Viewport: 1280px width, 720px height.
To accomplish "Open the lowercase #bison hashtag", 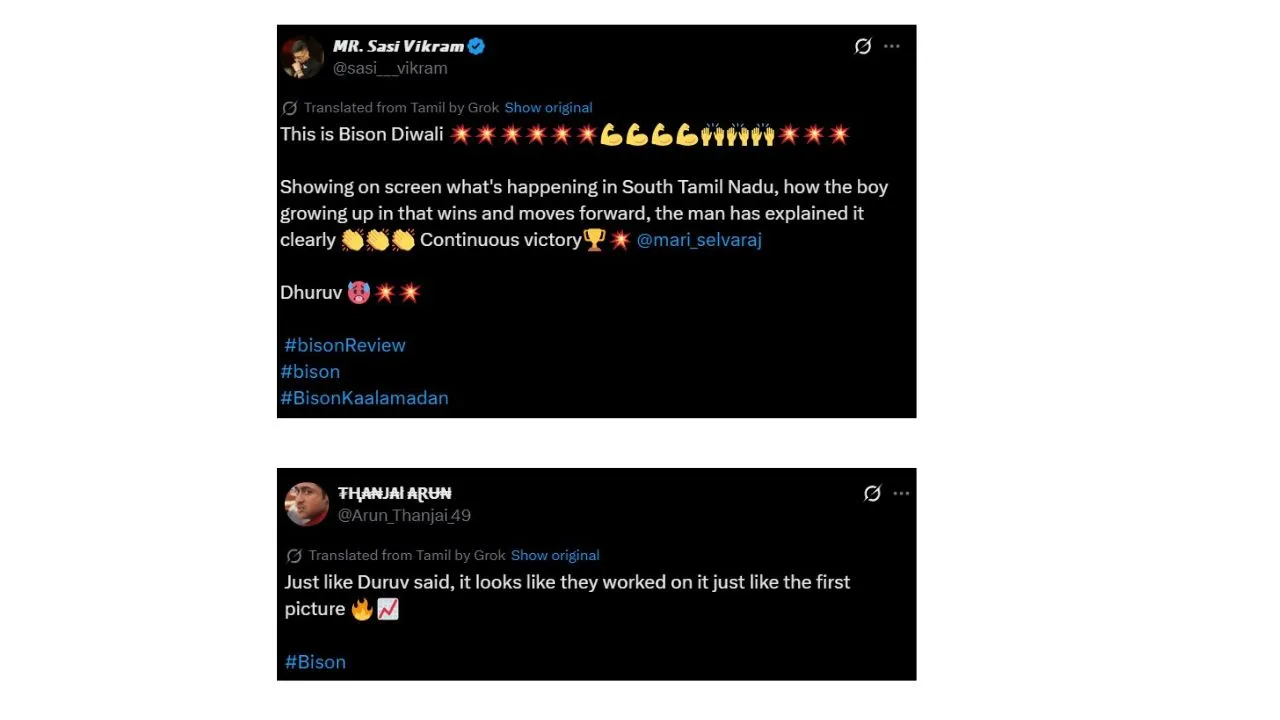I will [310, 371].
